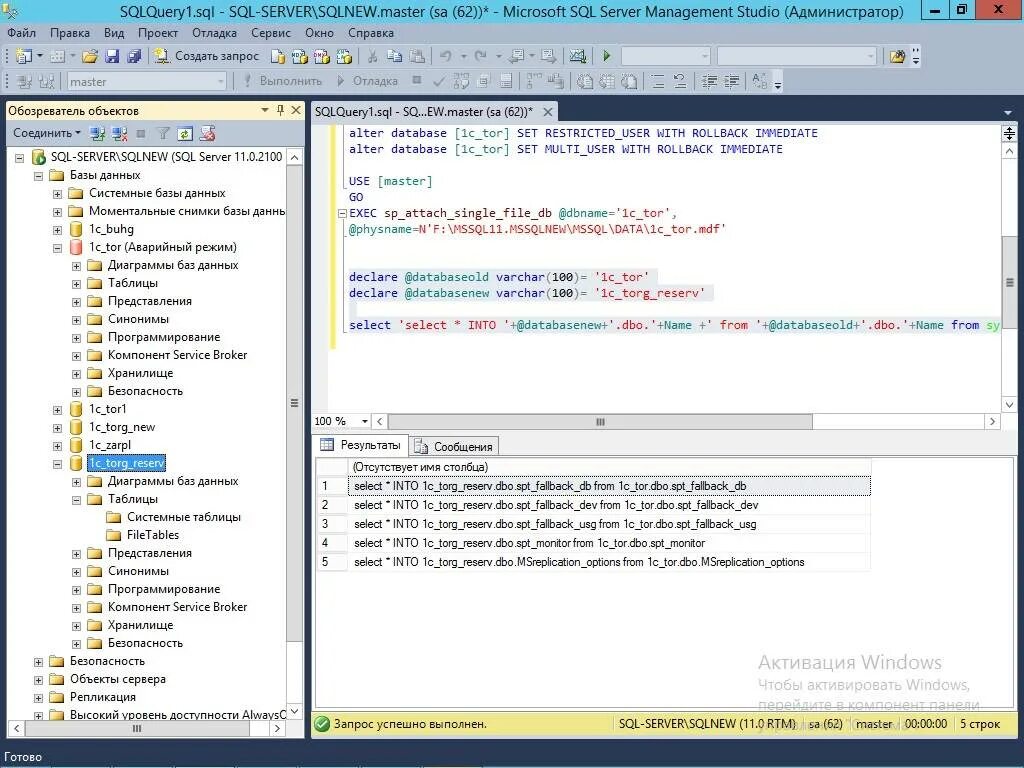The width and height of the screenshot is (1024, 768).
Task: Switch to the Результаты tab
Action: (x=360, y=445)
